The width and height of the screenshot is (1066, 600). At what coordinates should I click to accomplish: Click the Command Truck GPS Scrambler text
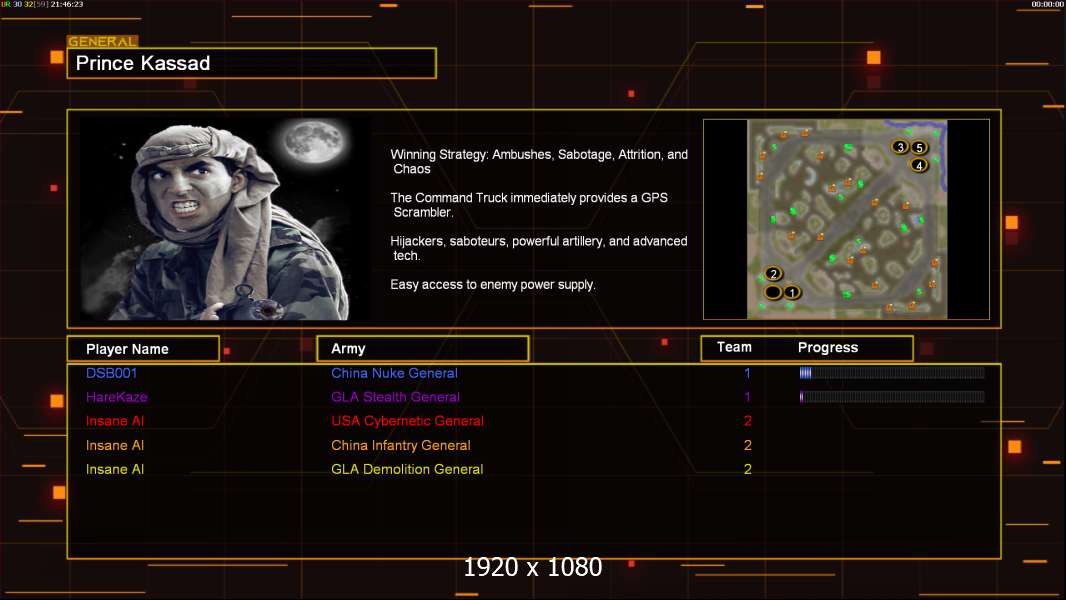pyautogui.click(x=529, y=205)
